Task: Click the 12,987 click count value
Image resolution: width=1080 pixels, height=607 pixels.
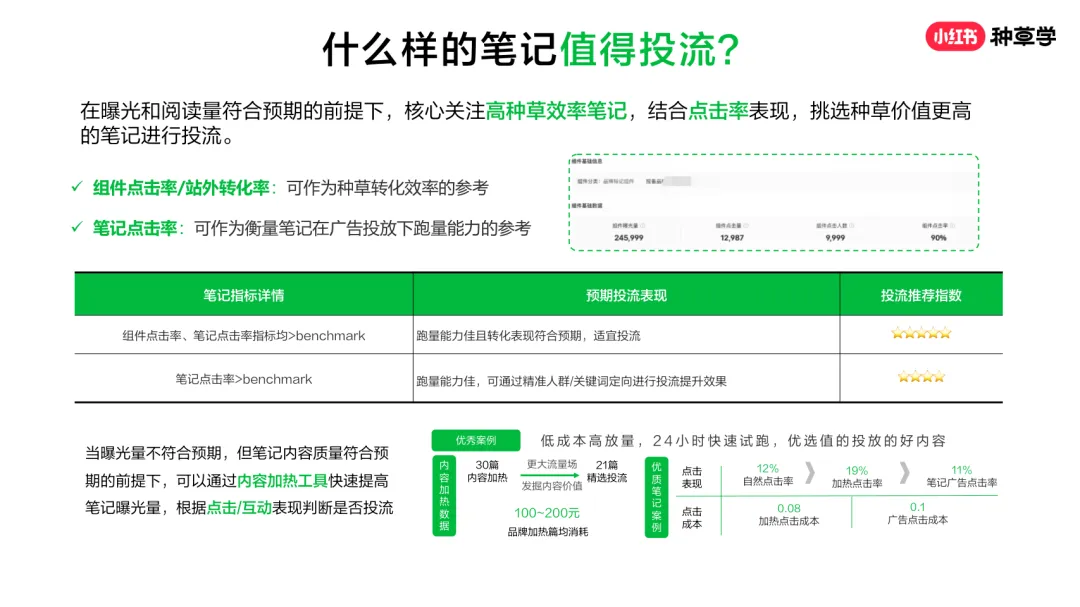Action: click(x=731, y=238)
